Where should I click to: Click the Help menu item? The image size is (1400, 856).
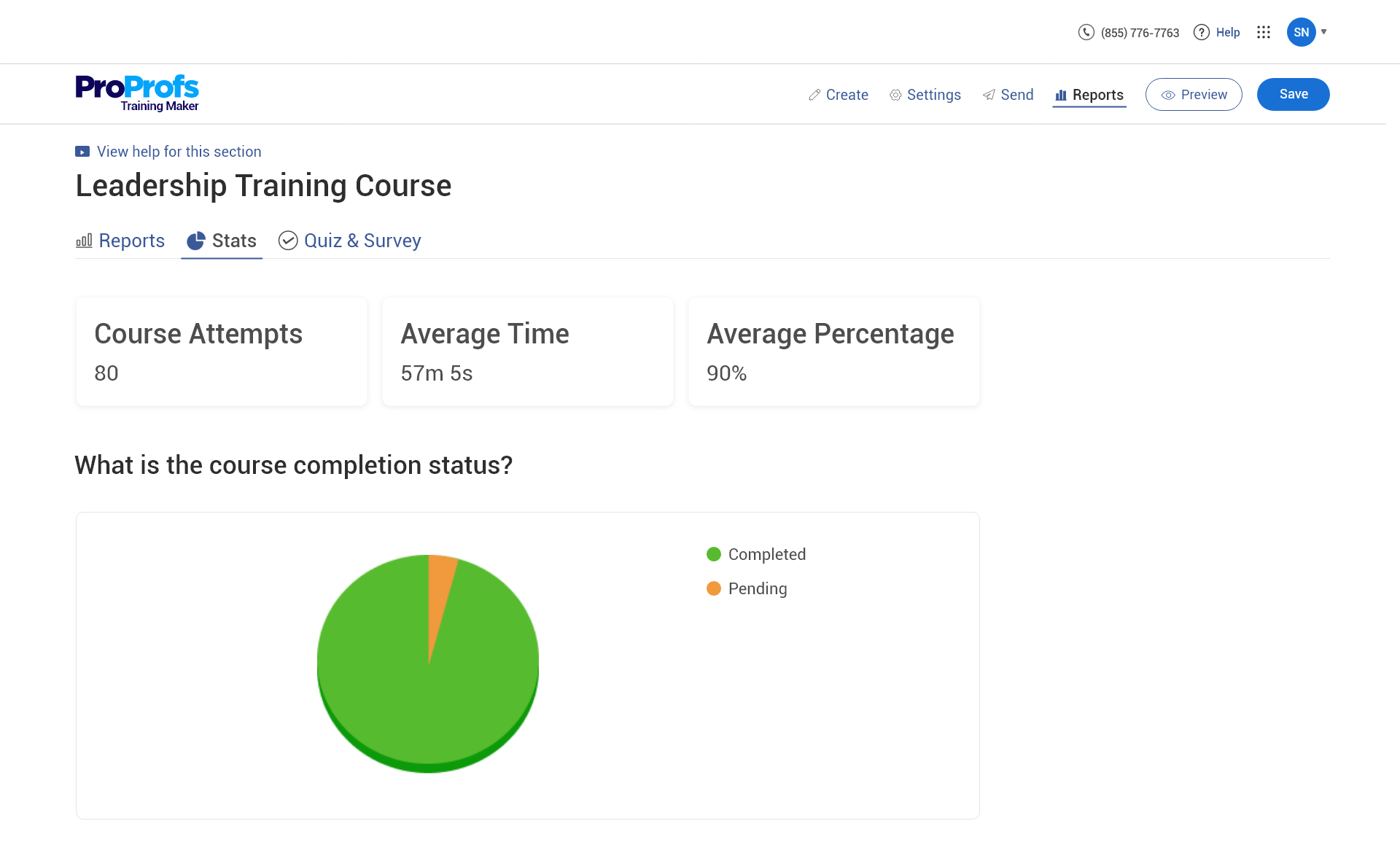pyautogui.click(x=1225, y=32)
